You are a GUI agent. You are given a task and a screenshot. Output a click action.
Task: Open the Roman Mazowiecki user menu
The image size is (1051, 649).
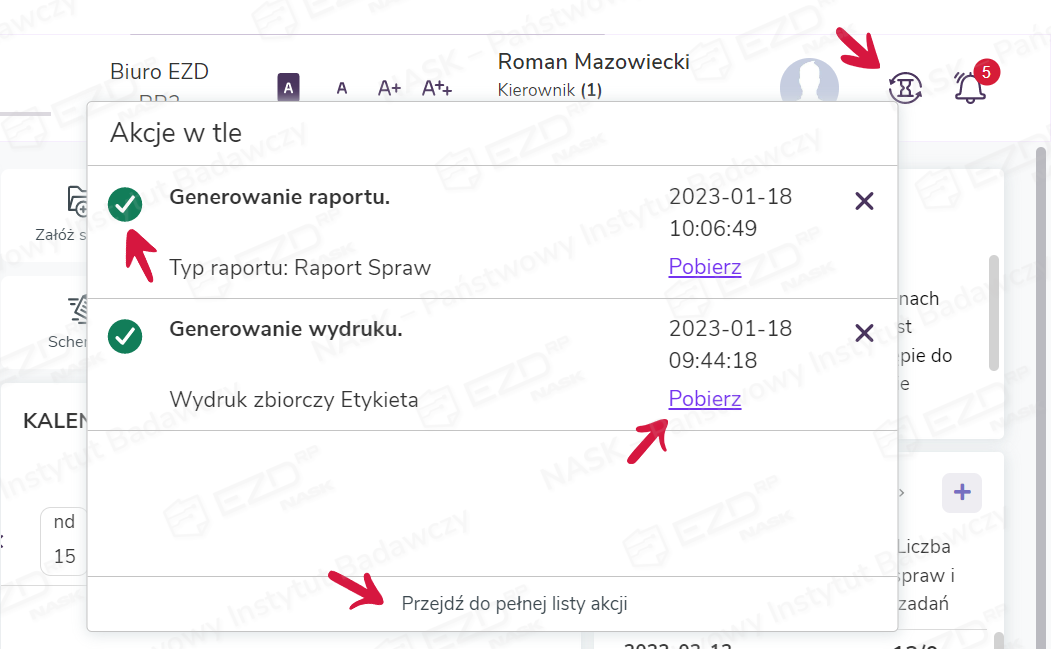click(x=593, y=62)
